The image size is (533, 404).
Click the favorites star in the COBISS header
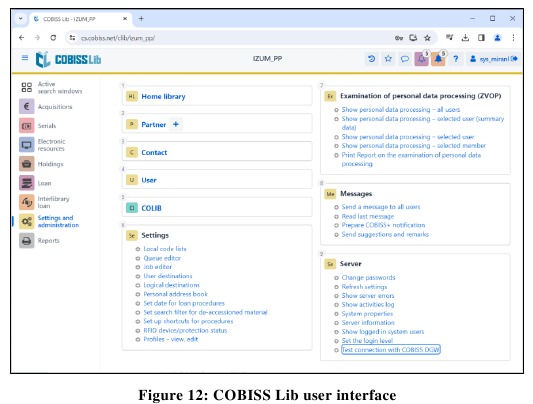coord(388,59)
